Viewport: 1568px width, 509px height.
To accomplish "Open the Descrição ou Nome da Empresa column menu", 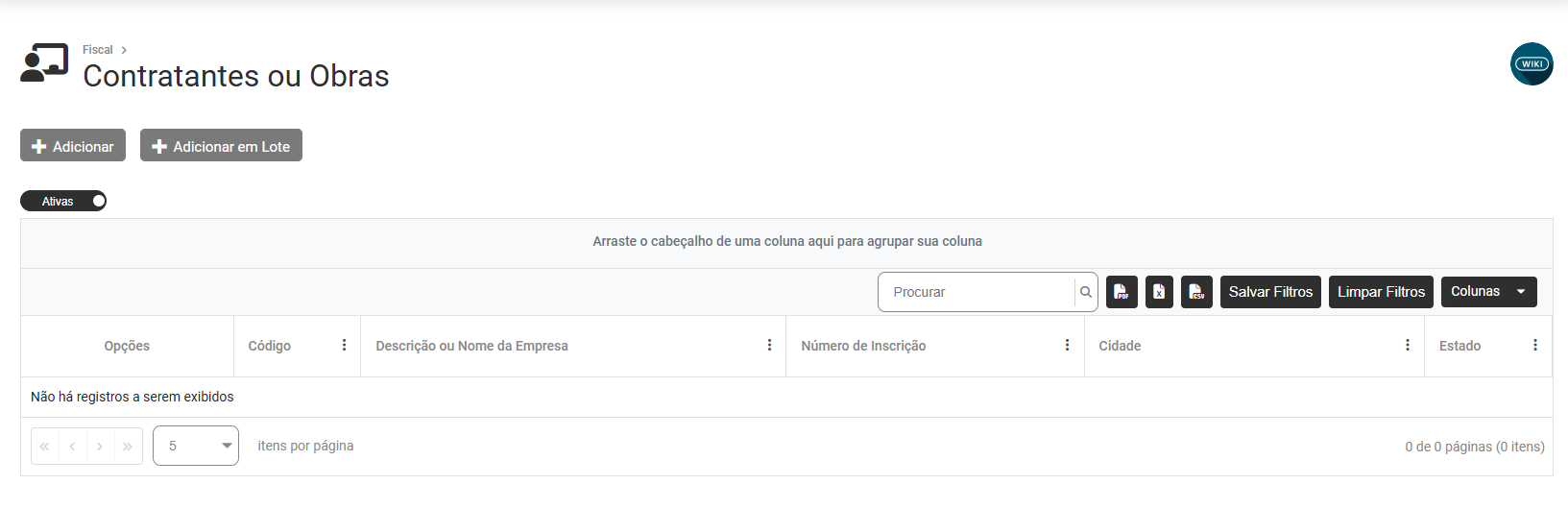I will (x=769, y=346).
